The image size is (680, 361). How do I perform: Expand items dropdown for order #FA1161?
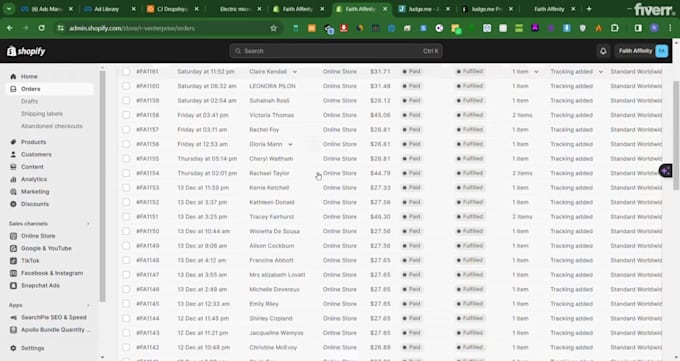click(x=536, y=72)
